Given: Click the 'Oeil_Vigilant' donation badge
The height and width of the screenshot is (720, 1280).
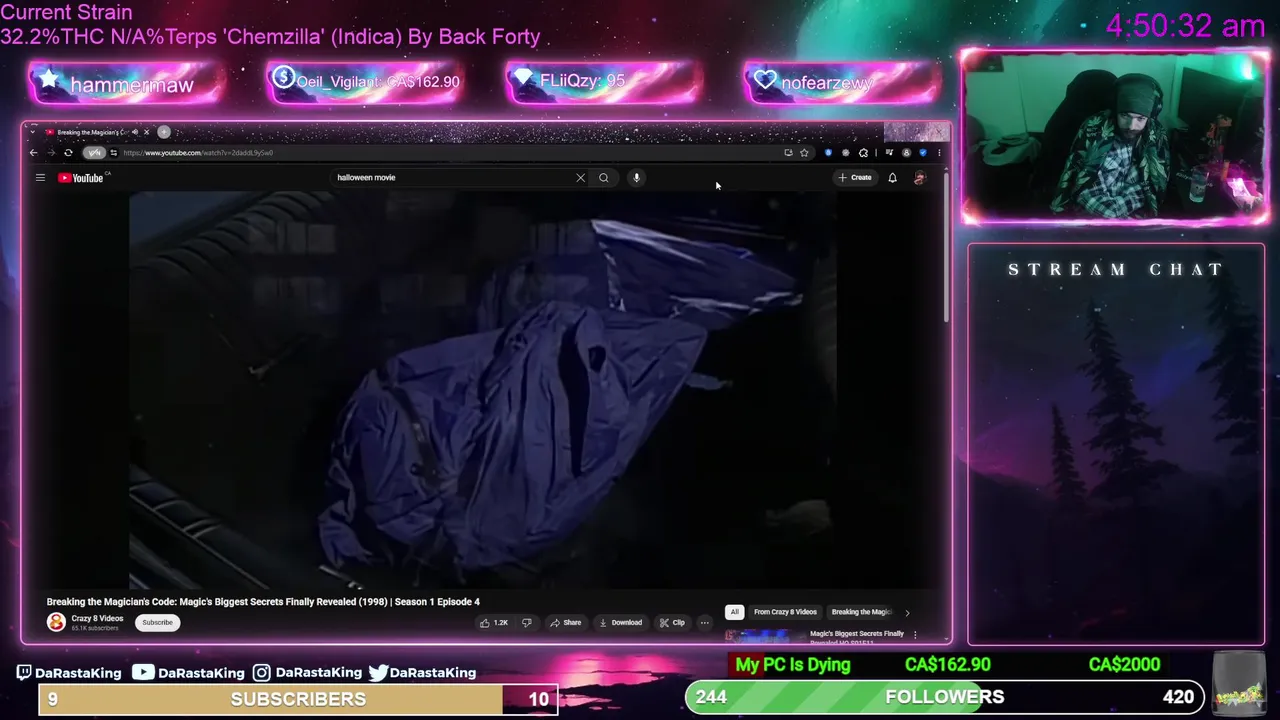Looking at the screenshot, I should coord(365,82).
